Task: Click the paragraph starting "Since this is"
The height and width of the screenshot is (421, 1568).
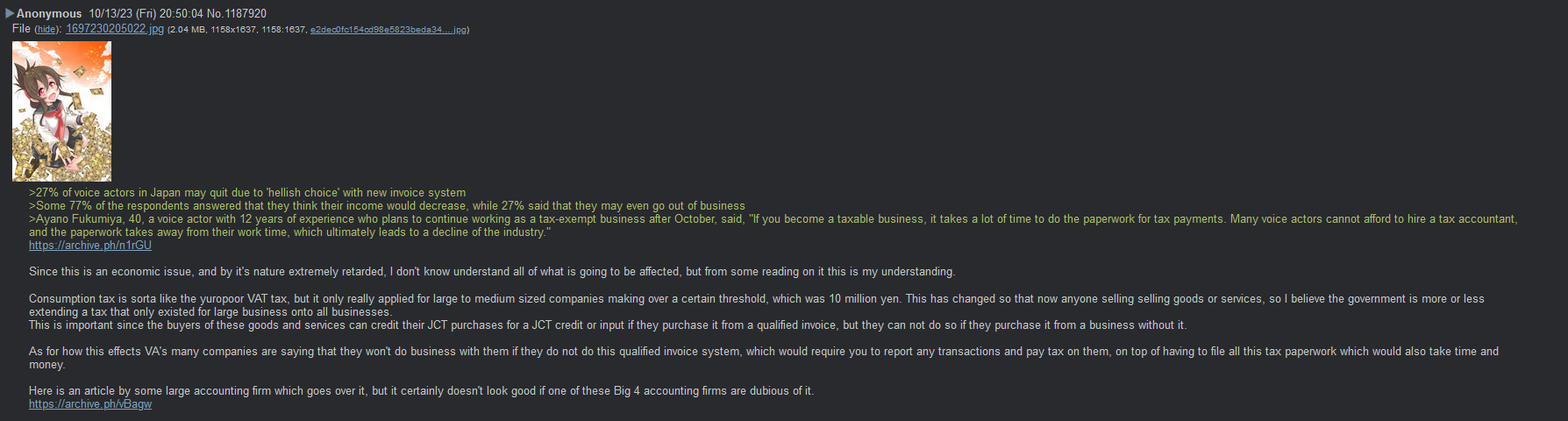Action: pyautogui.click(x=491, y=272)
